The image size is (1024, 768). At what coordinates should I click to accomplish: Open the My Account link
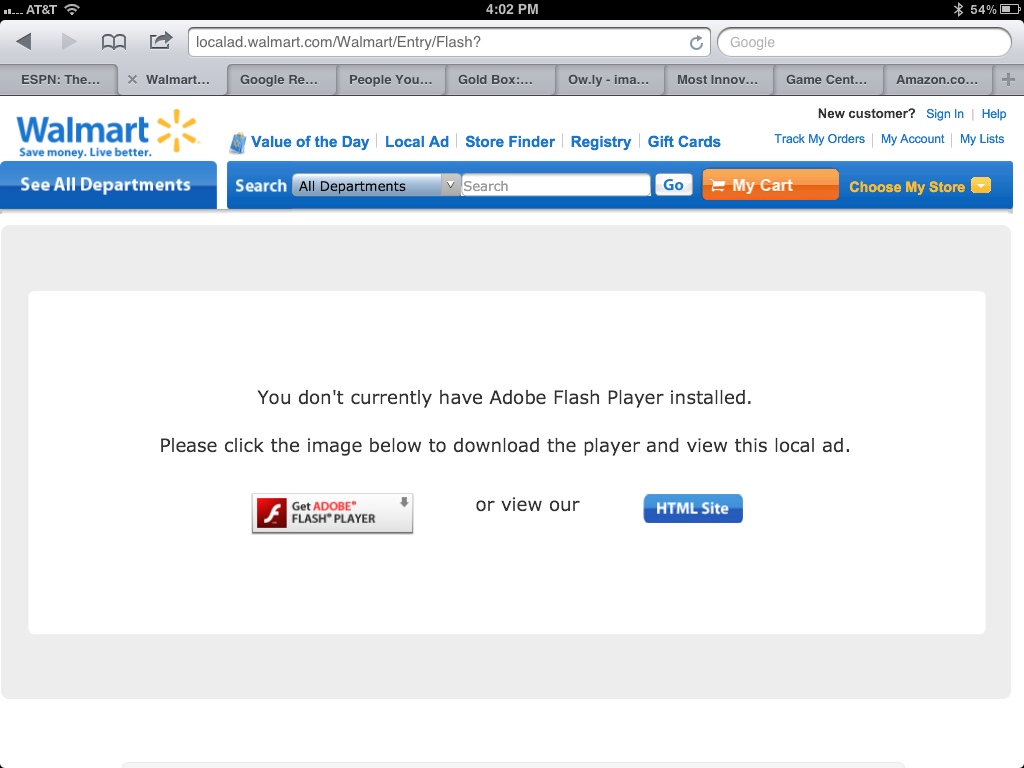tap(912, 139)
